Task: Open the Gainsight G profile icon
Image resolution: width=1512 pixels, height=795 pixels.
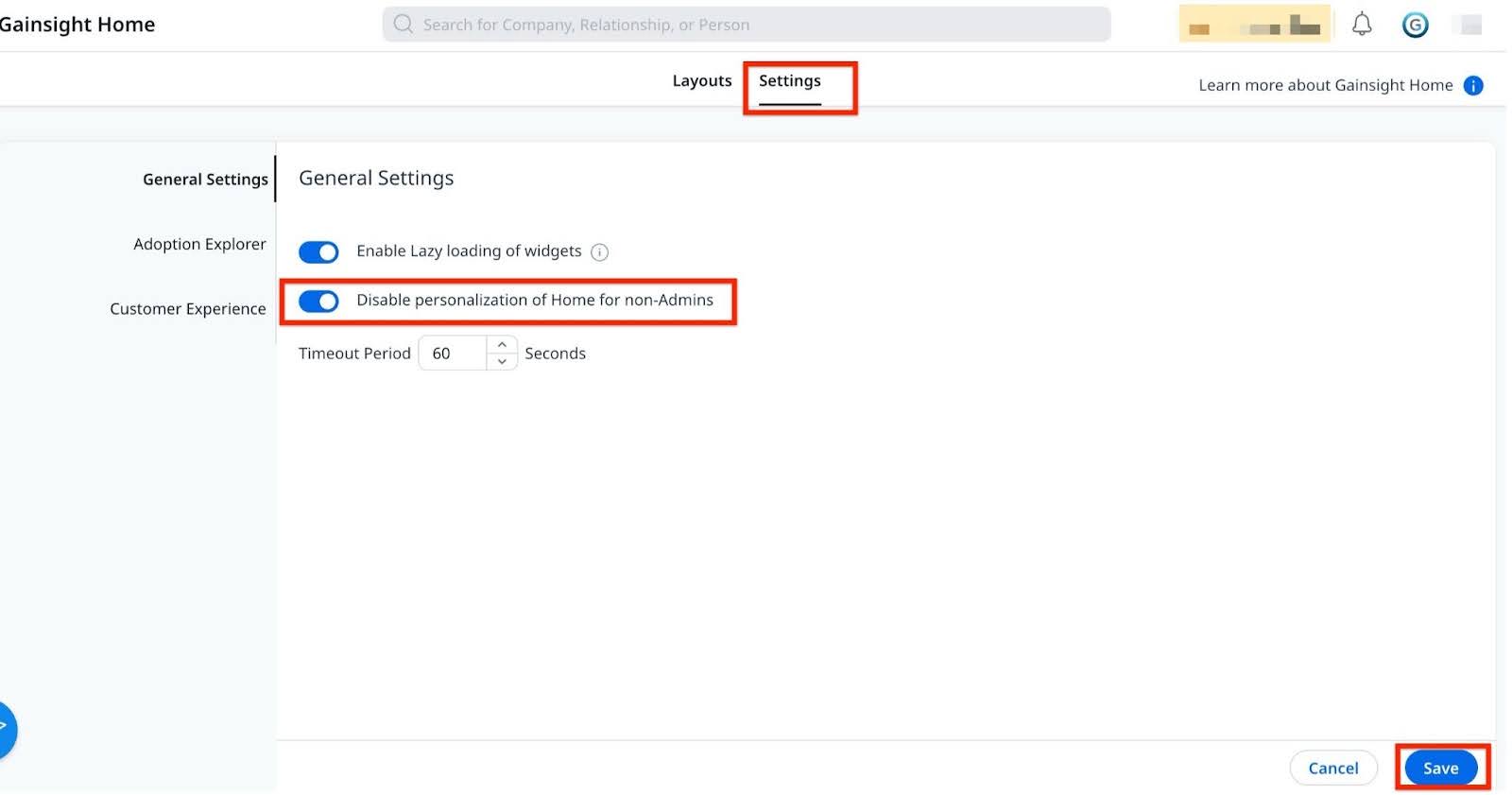Action: 1415,25
